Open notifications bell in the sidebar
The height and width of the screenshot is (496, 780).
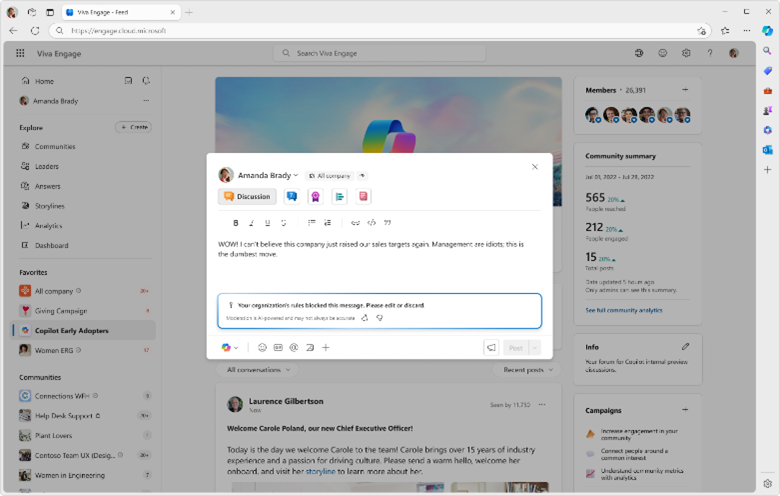point(146,81)
